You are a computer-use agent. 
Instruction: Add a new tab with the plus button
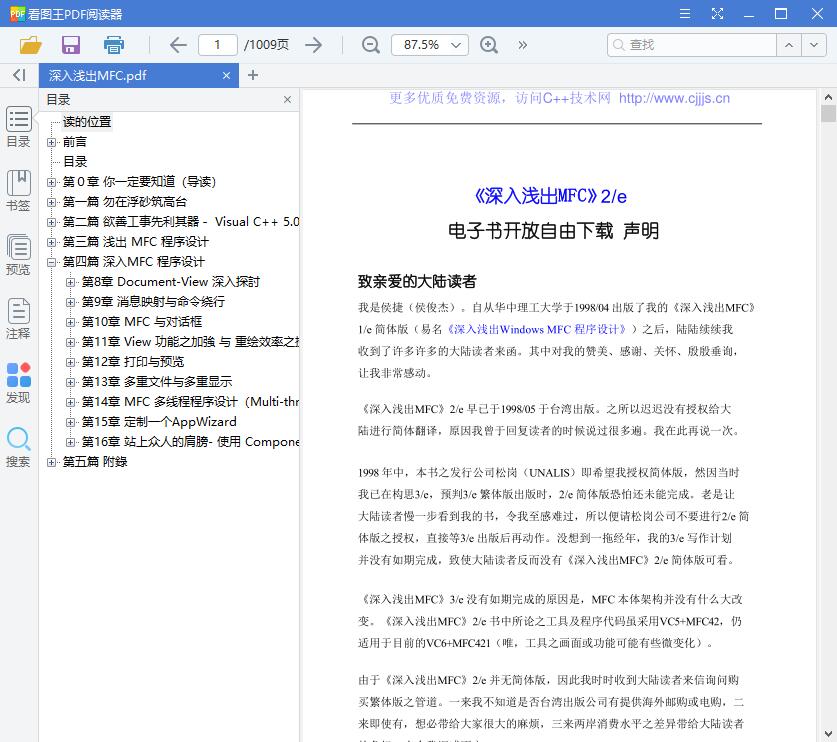pyautogui.click(x=253, y=75)
